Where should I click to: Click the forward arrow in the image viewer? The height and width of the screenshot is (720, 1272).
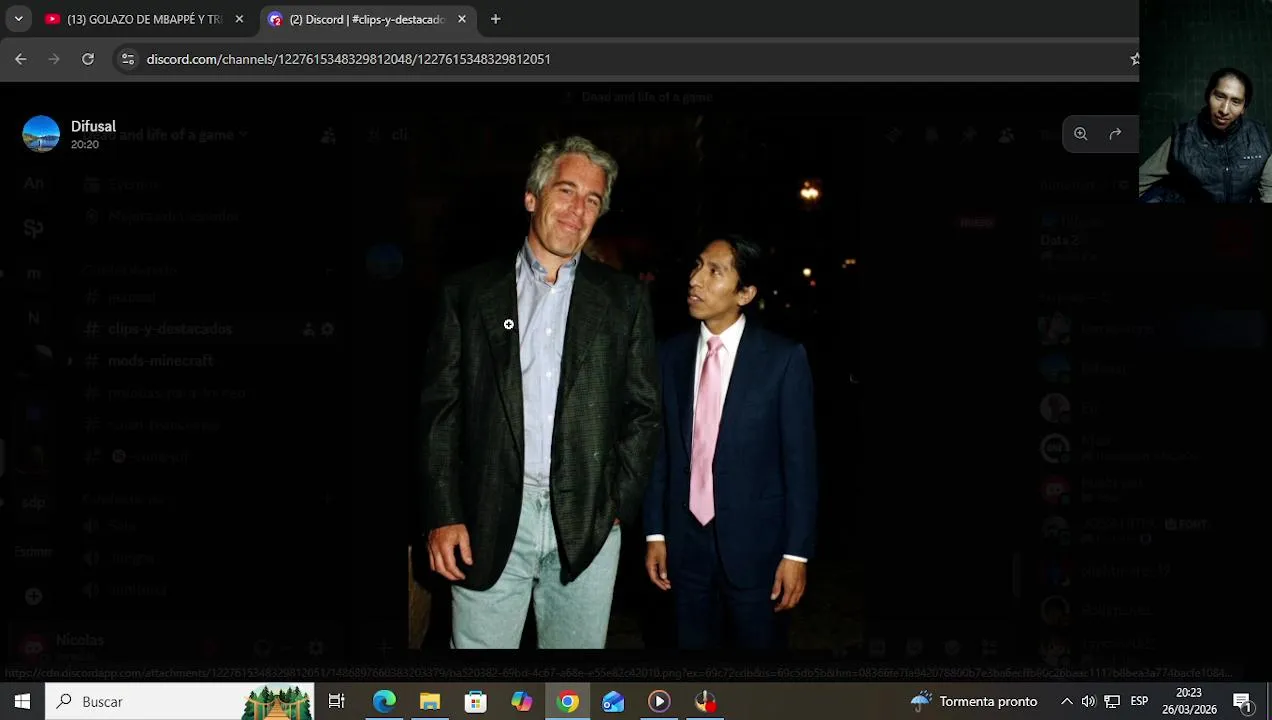point(1115,134)
